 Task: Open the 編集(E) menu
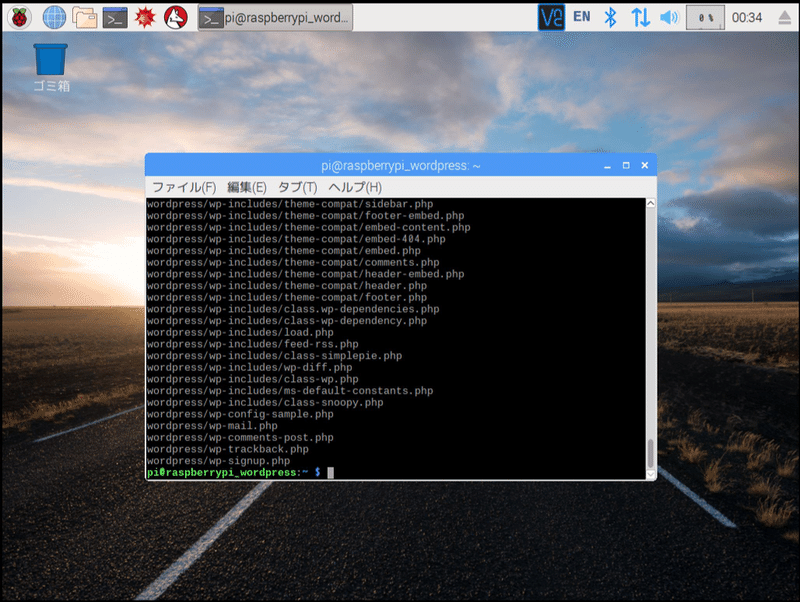247,187
